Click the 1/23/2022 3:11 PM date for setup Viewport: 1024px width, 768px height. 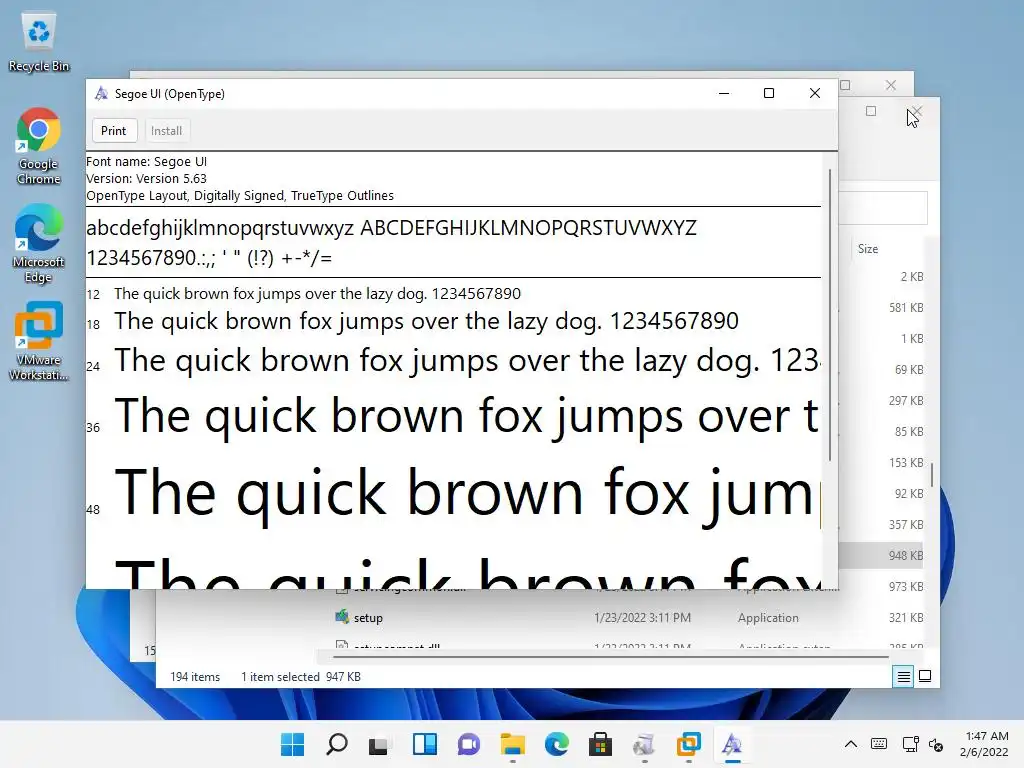tap(642, 618)
